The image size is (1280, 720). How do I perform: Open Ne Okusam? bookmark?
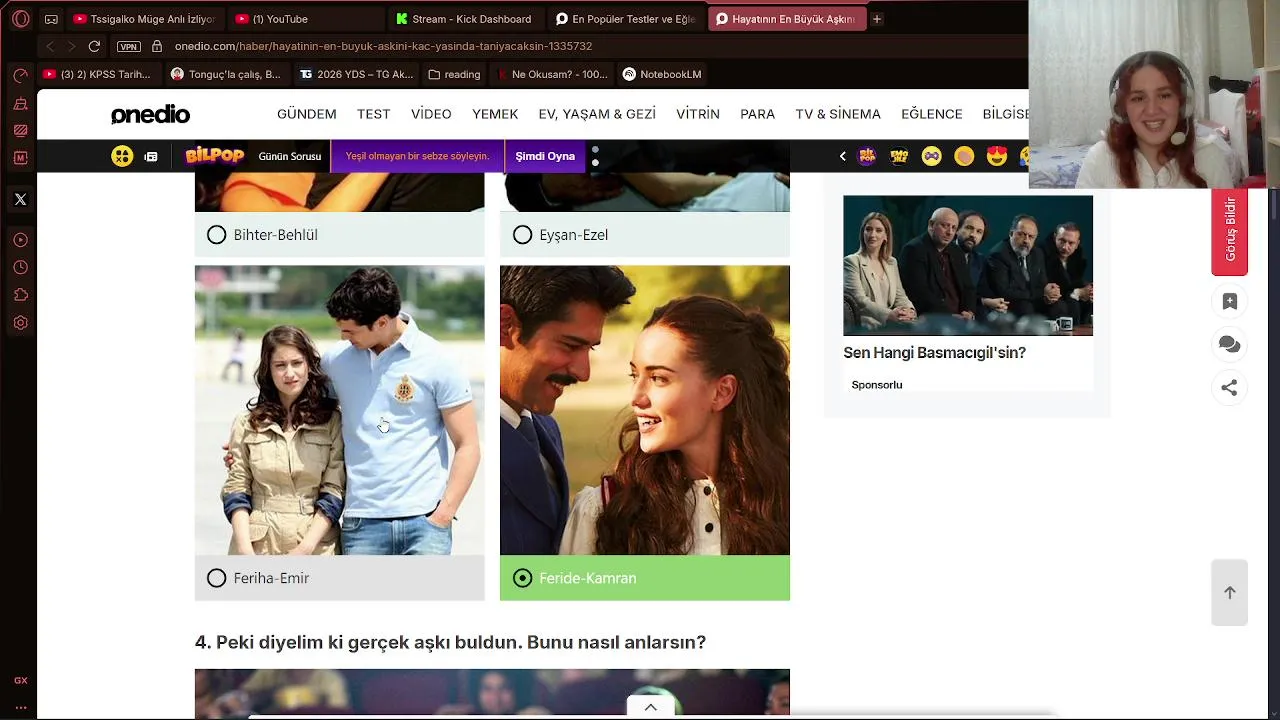[551, 74]
